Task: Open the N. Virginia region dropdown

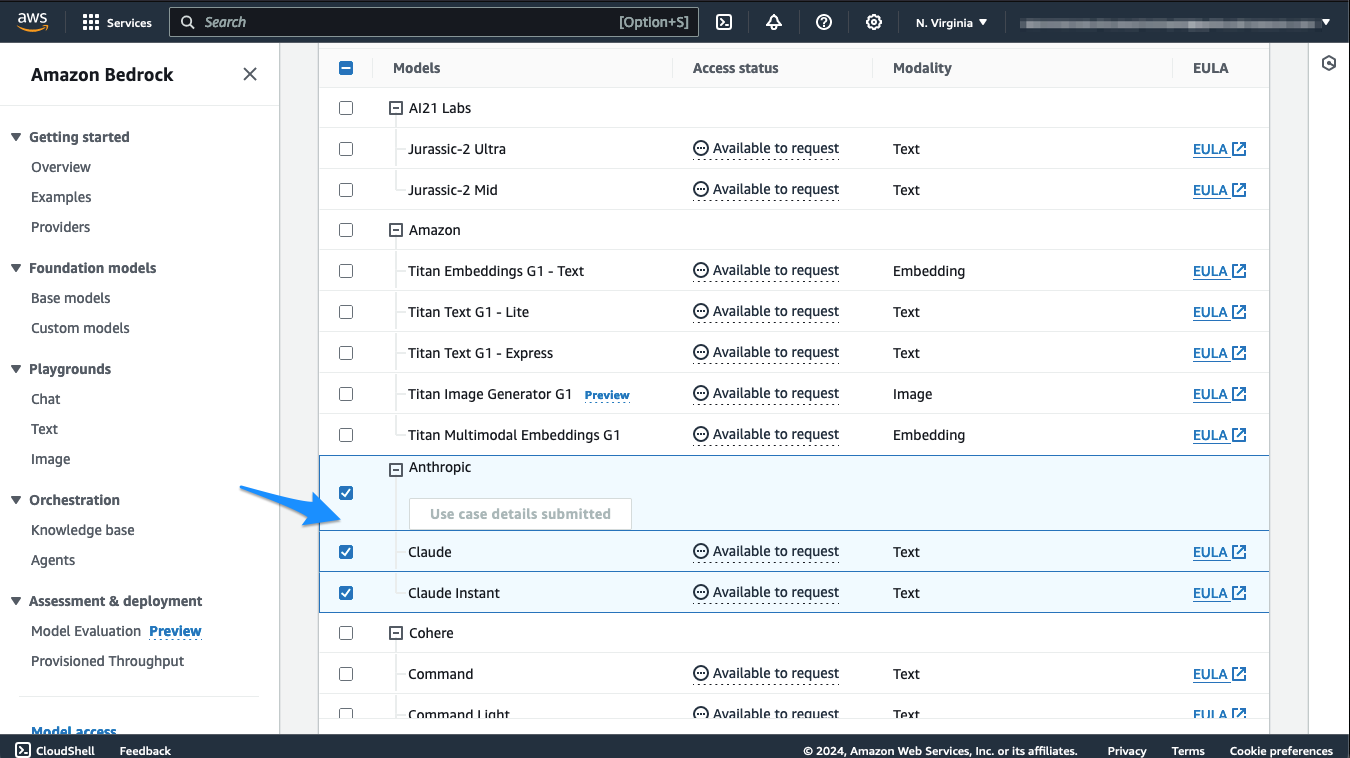Action: [951, 22]
